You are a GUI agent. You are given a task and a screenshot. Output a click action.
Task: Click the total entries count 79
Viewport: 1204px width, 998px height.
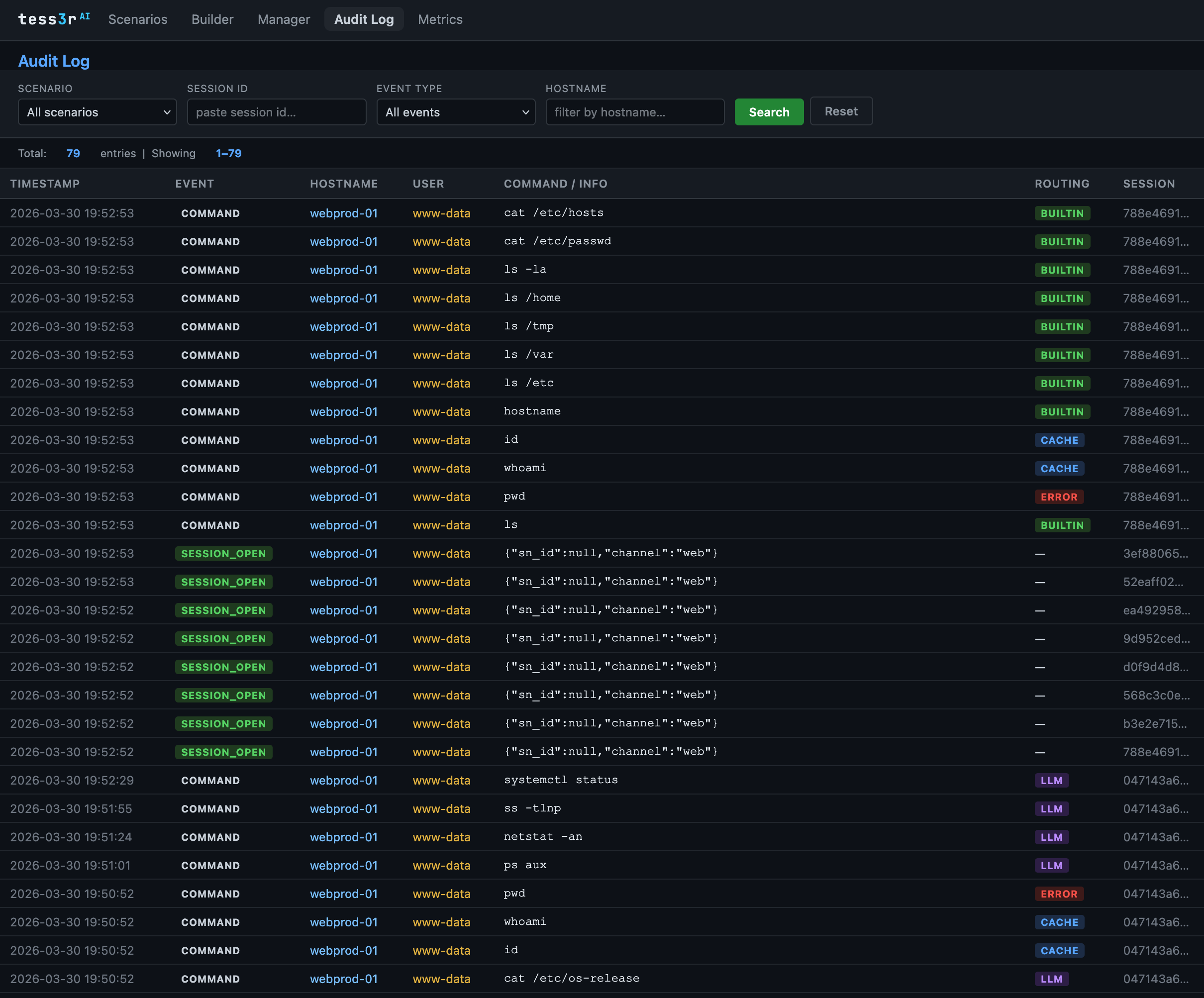point(73,153)
